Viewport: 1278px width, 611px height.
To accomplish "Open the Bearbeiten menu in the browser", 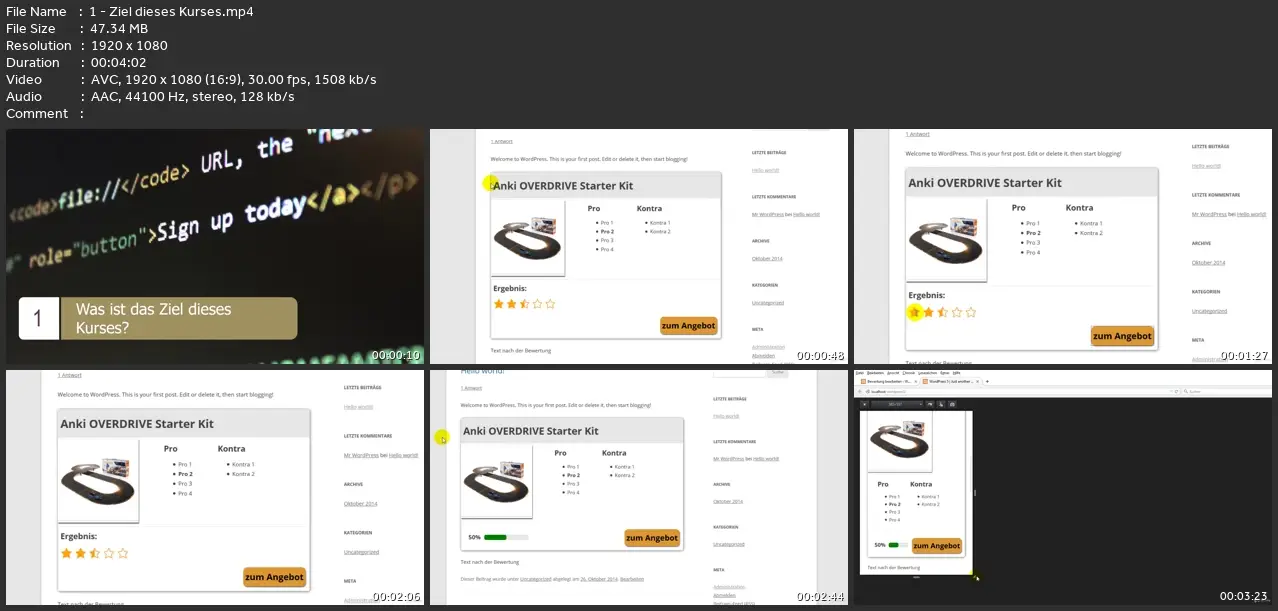I will click(x=875, y=373).
